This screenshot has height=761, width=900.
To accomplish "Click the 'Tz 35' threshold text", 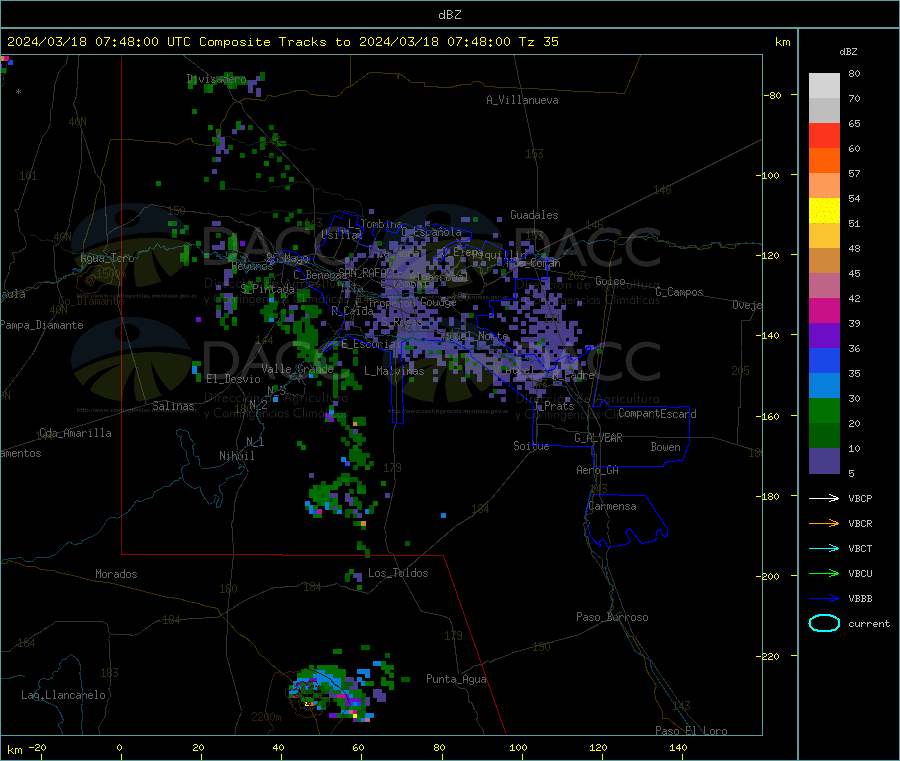I will pyautogui.click(x=538, y=42).
